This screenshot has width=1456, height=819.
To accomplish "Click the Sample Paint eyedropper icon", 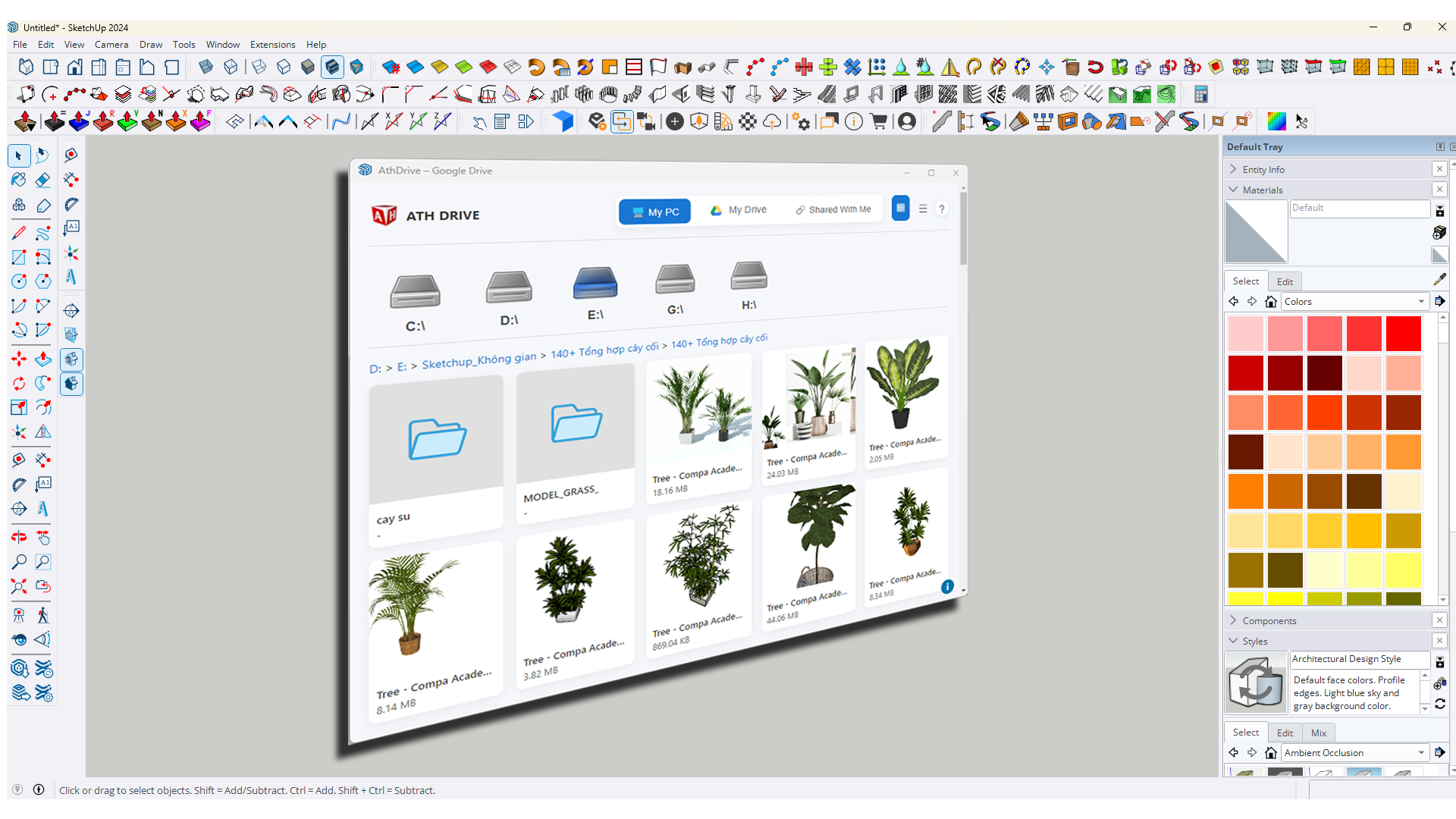I will (1439, 280).
